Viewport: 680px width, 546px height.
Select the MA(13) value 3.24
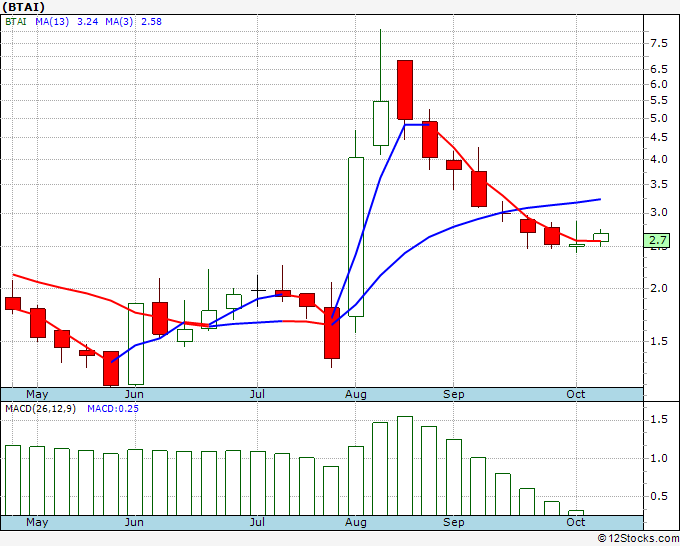pyautogui.click(x=88, y=21)
